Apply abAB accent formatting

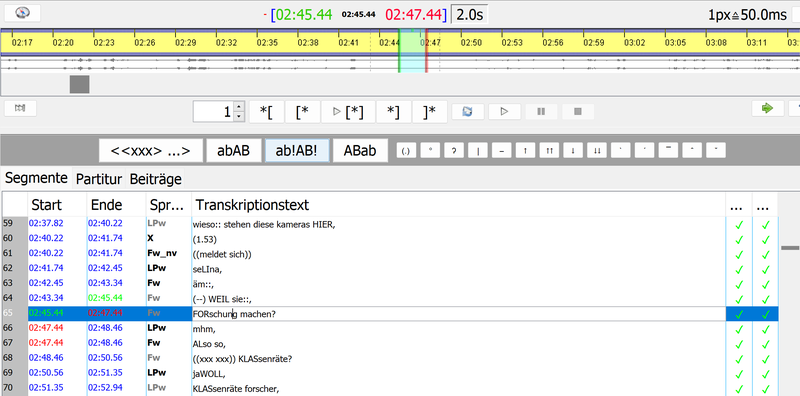click(x=233, y=151)
